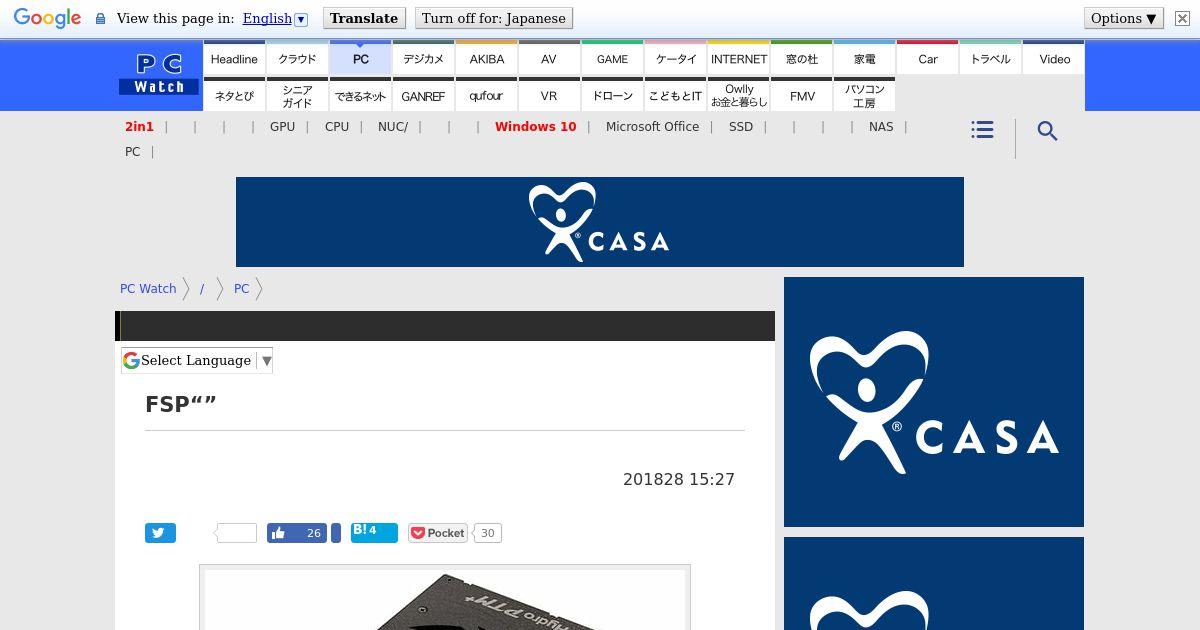Open the Car tab
The image size is (1200, 630).
[927, 58]
